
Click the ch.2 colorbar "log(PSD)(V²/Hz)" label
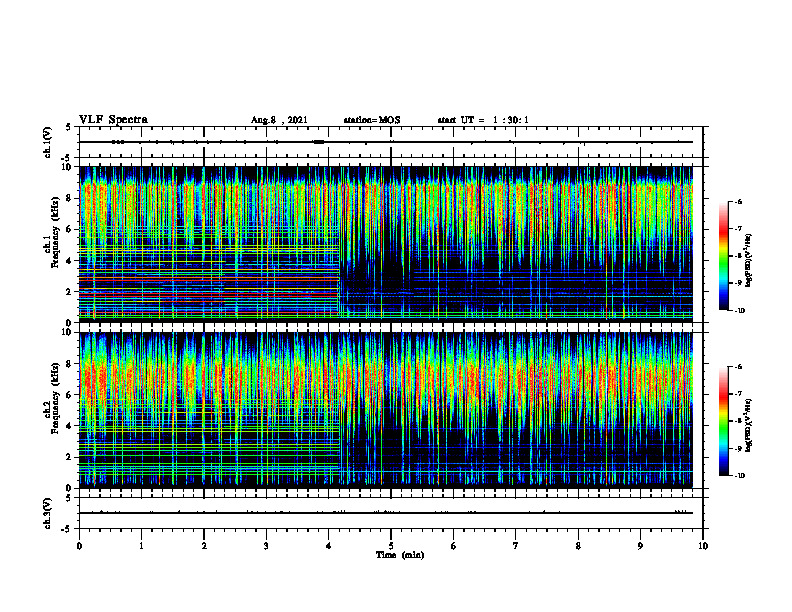point(749,424)
